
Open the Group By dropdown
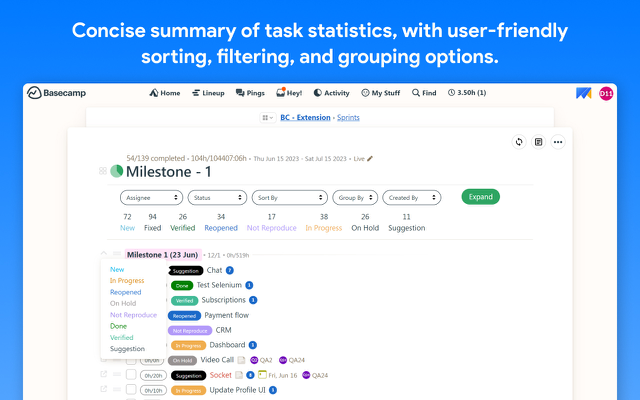354,197
